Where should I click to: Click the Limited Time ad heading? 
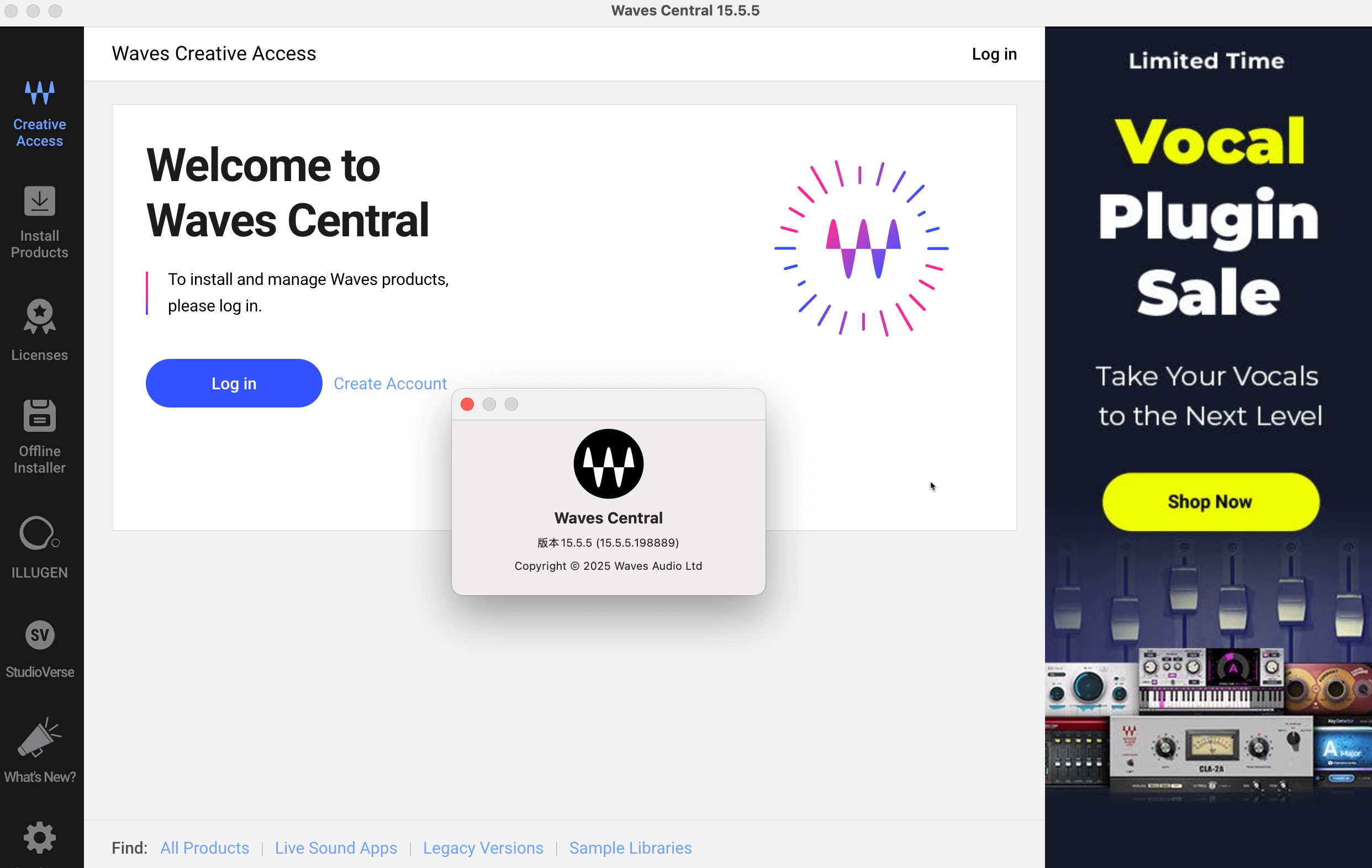[1207, 61]
